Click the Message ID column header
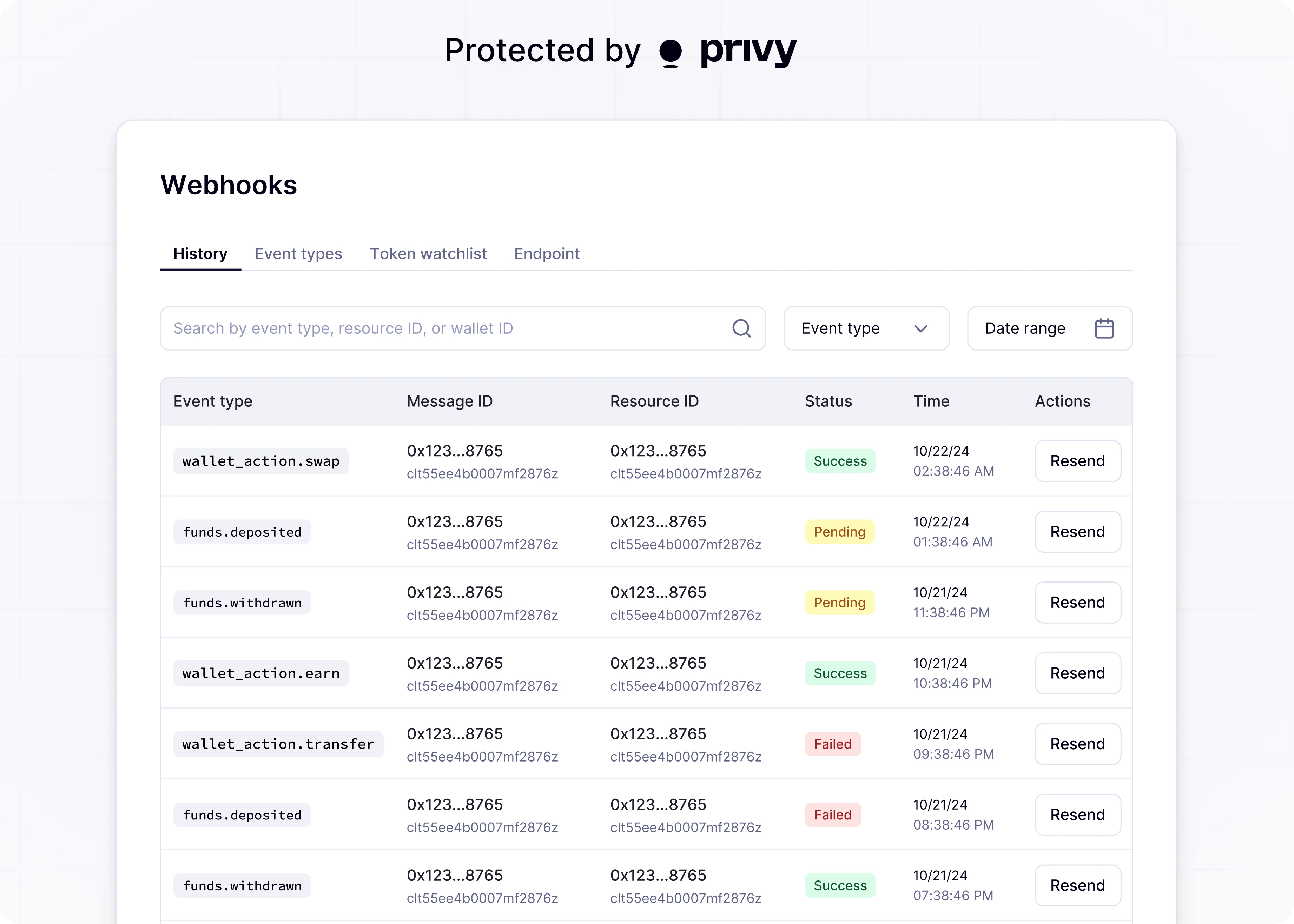 pos(450,401)
